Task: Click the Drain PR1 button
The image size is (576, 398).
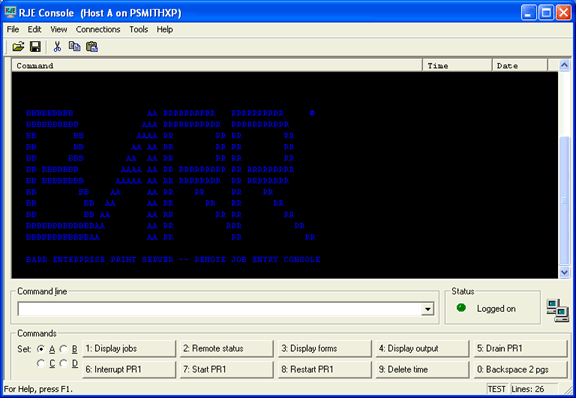Action: pos(521,349)
